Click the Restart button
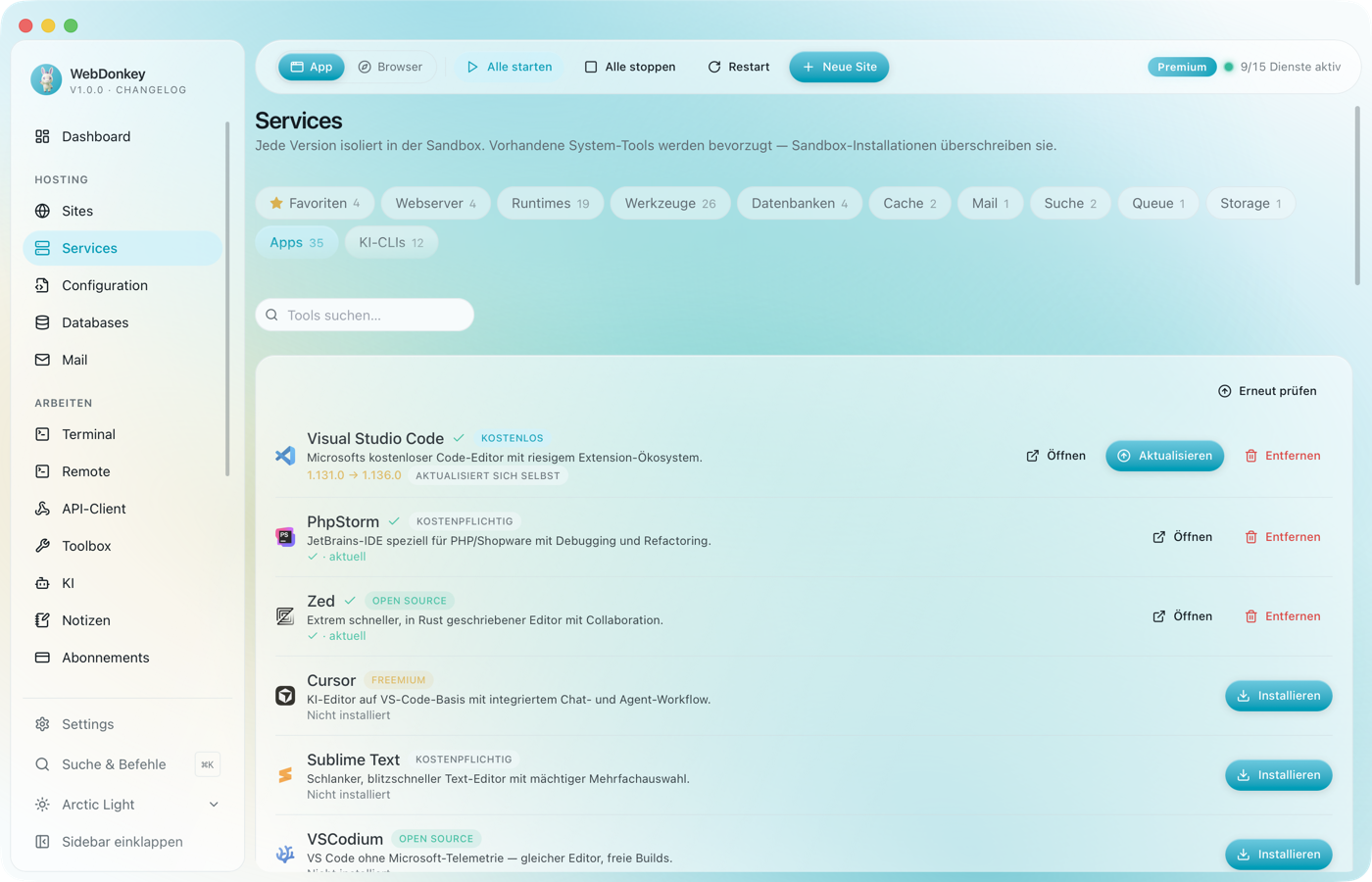 point(739,67)
